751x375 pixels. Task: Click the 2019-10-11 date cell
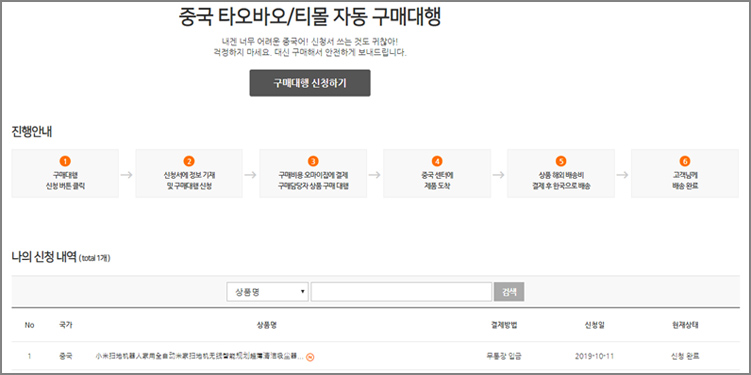595,356
